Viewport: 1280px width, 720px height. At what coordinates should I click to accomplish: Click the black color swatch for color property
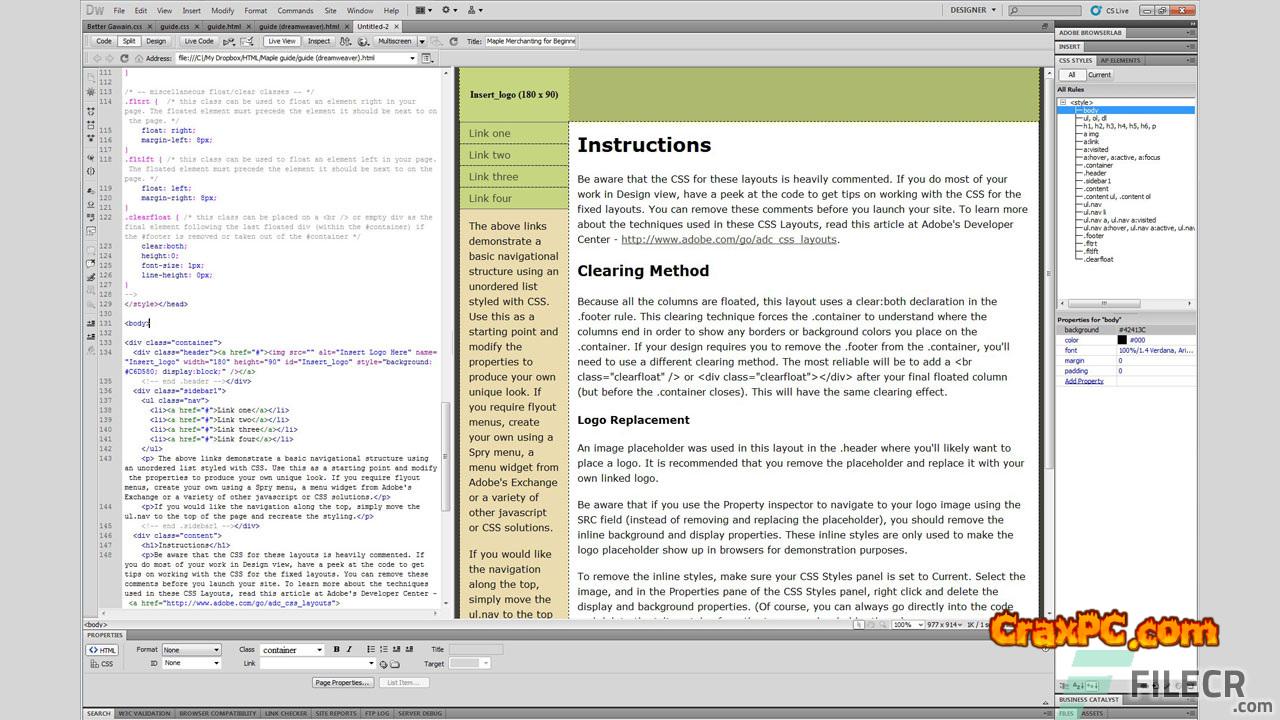point(1122,340)
